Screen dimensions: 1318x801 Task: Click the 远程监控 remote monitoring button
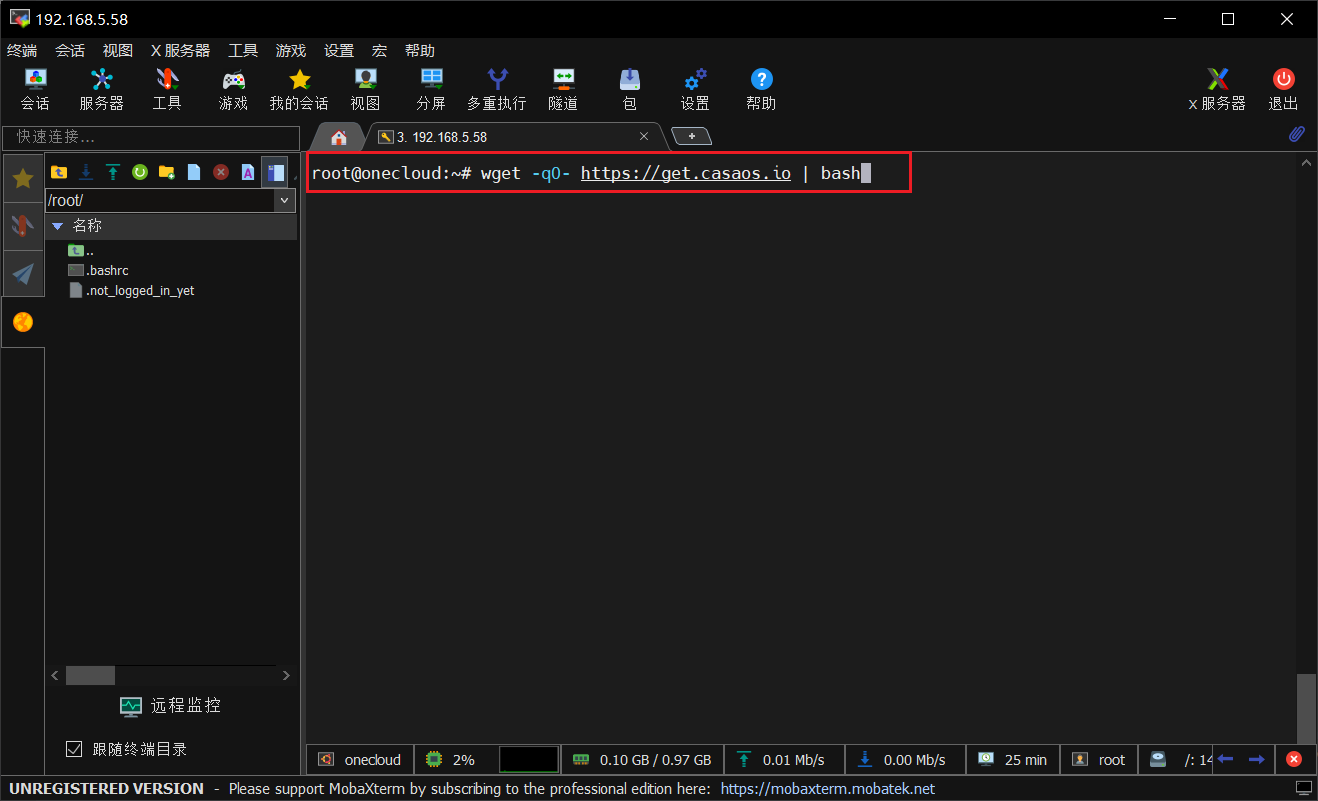coord(170,706)
